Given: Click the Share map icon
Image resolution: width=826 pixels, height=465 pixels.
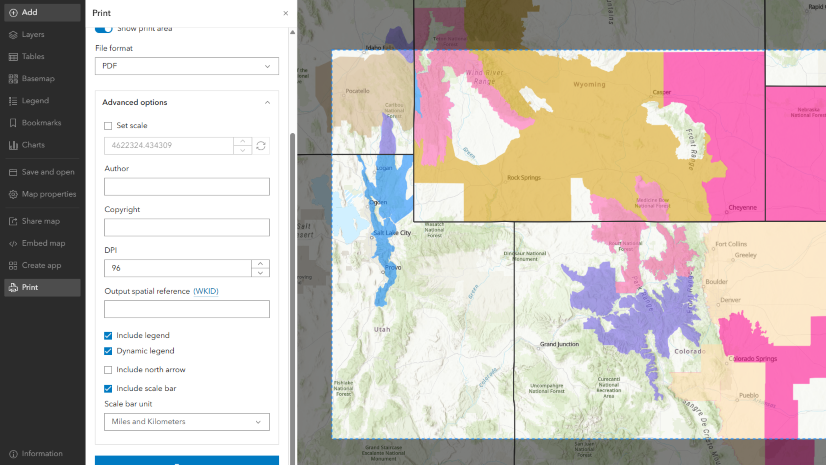Looking at the screenshot, I should pos(13,222).
